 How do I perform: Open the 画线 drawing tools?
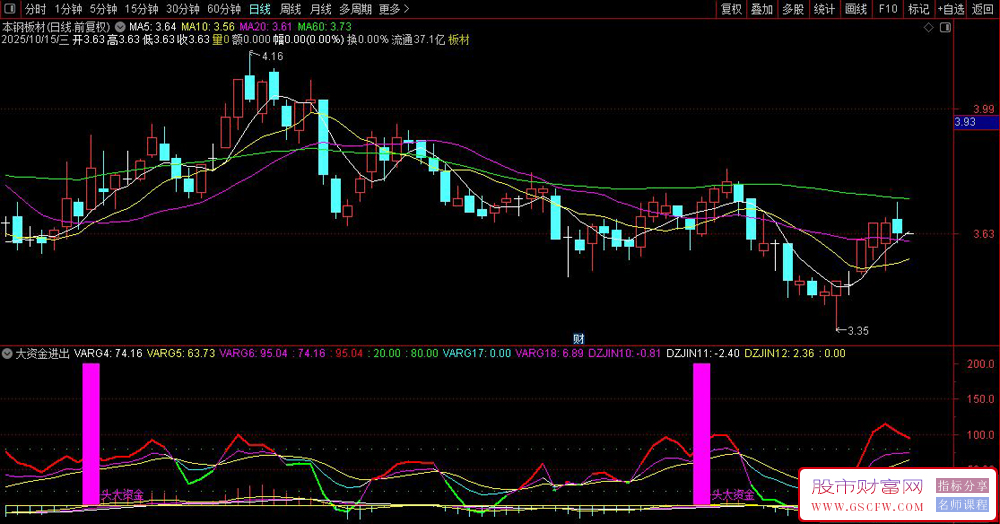[856, 9]
